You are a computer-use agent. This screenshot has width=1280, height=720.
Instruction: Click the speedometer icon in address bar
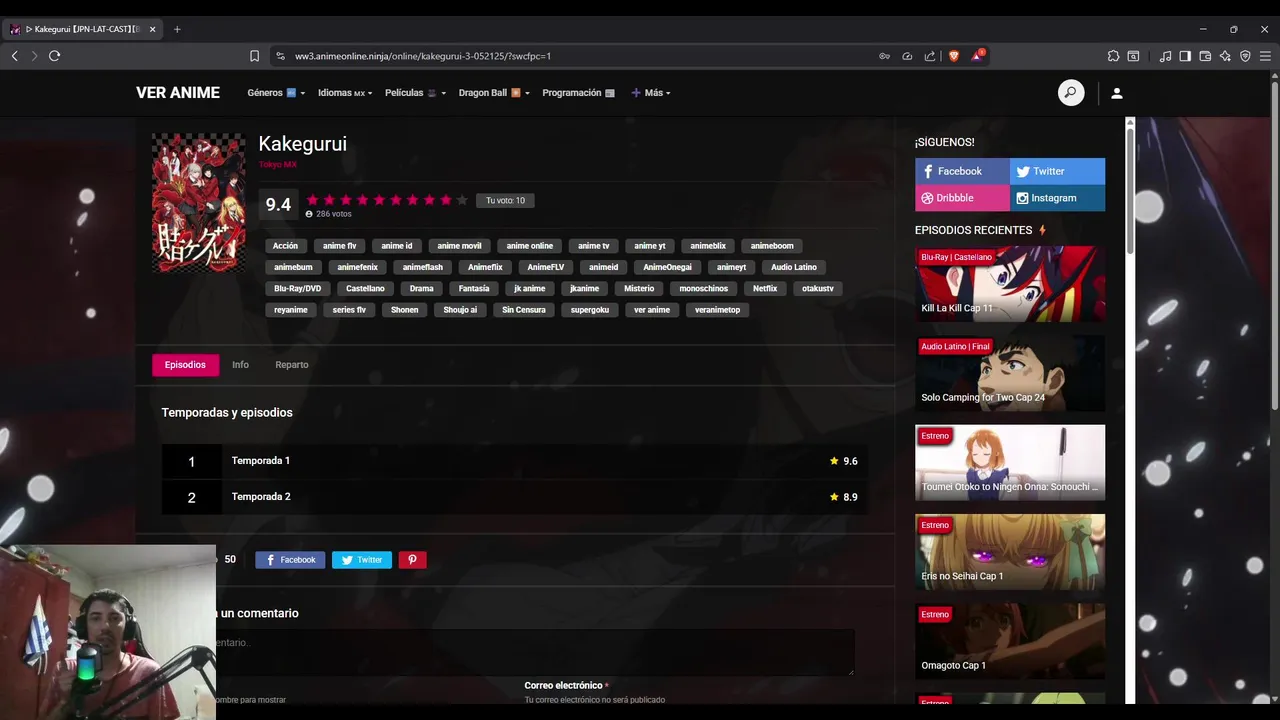point(907,56)
